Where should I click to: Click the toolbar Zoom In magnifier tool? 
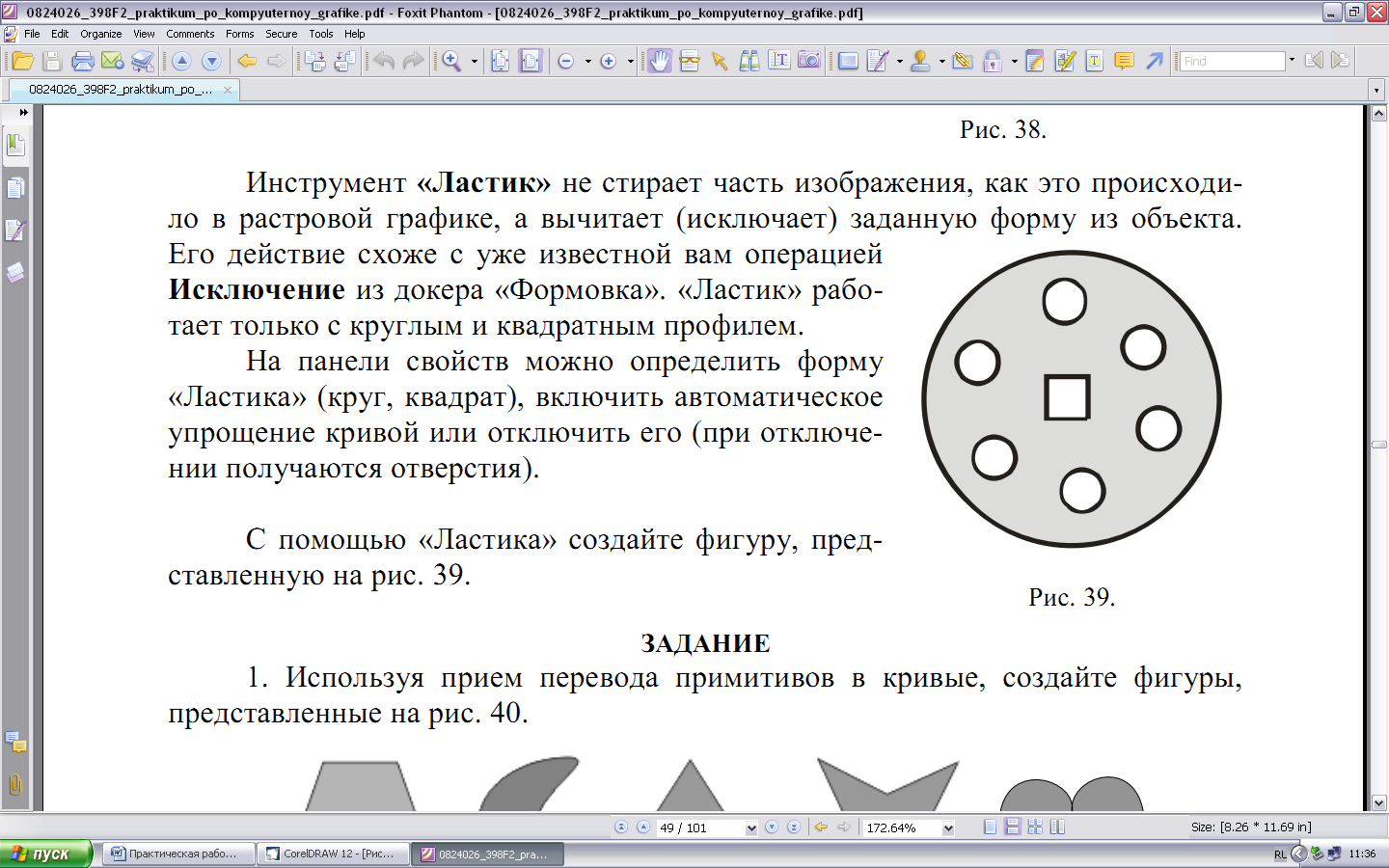[451, 61]
